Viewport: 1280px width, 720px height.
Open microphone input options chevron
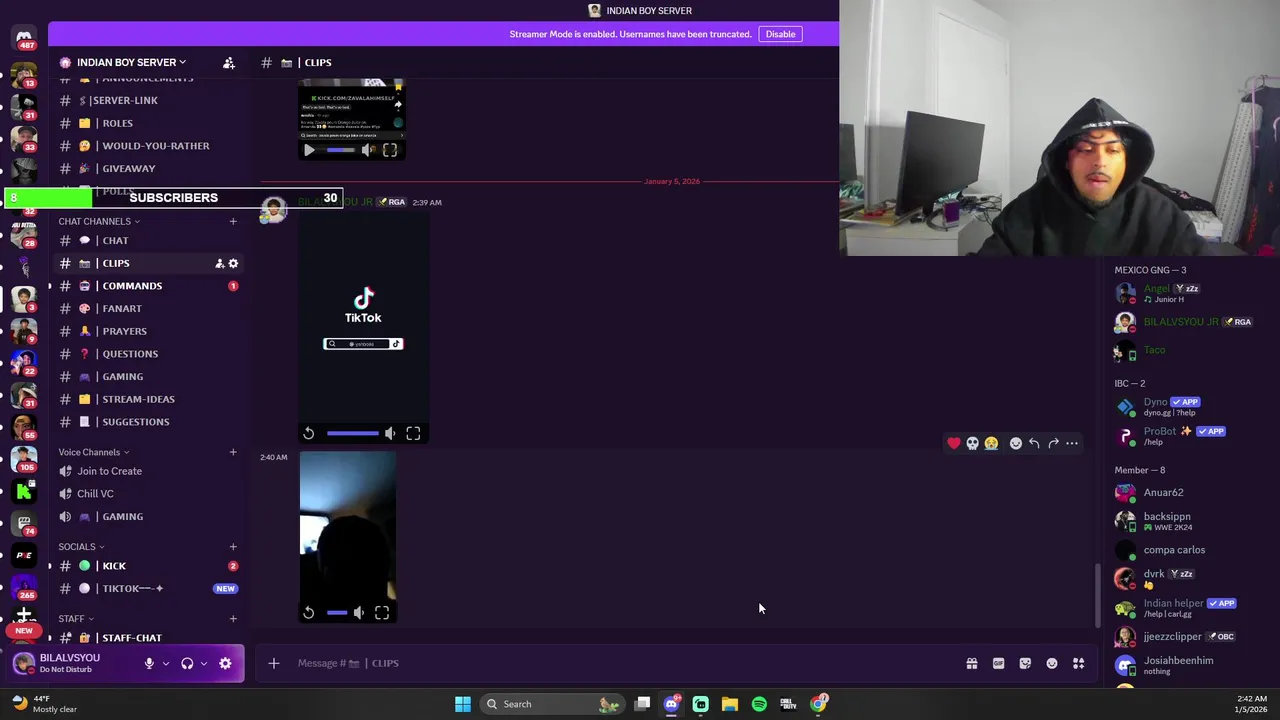point(165,663)
